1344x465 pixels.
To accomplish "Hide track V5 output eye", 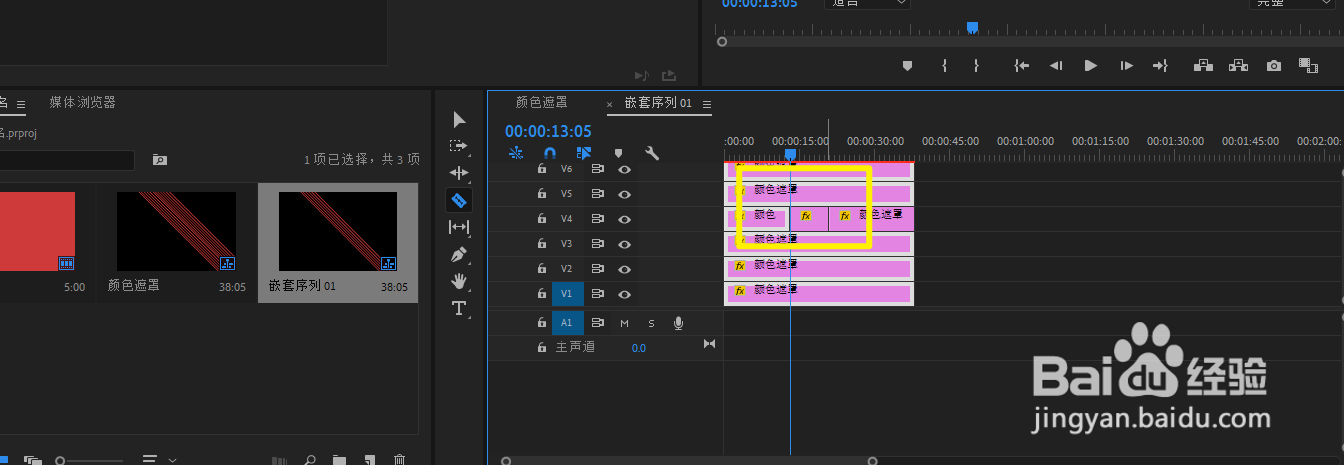I will point(625,194).
